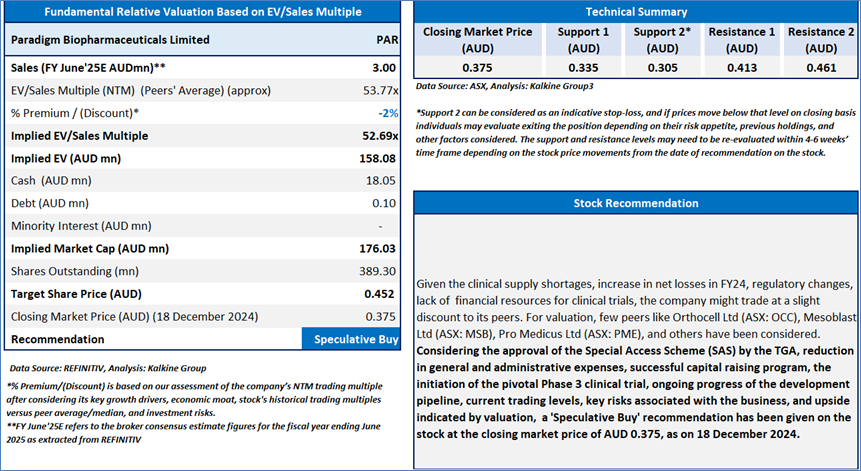Click the '*% Premium/(Discount) is based on' footnote
The height and width of the screenshot is (471, 861).
pyautogui.click(x=194, y=400)
